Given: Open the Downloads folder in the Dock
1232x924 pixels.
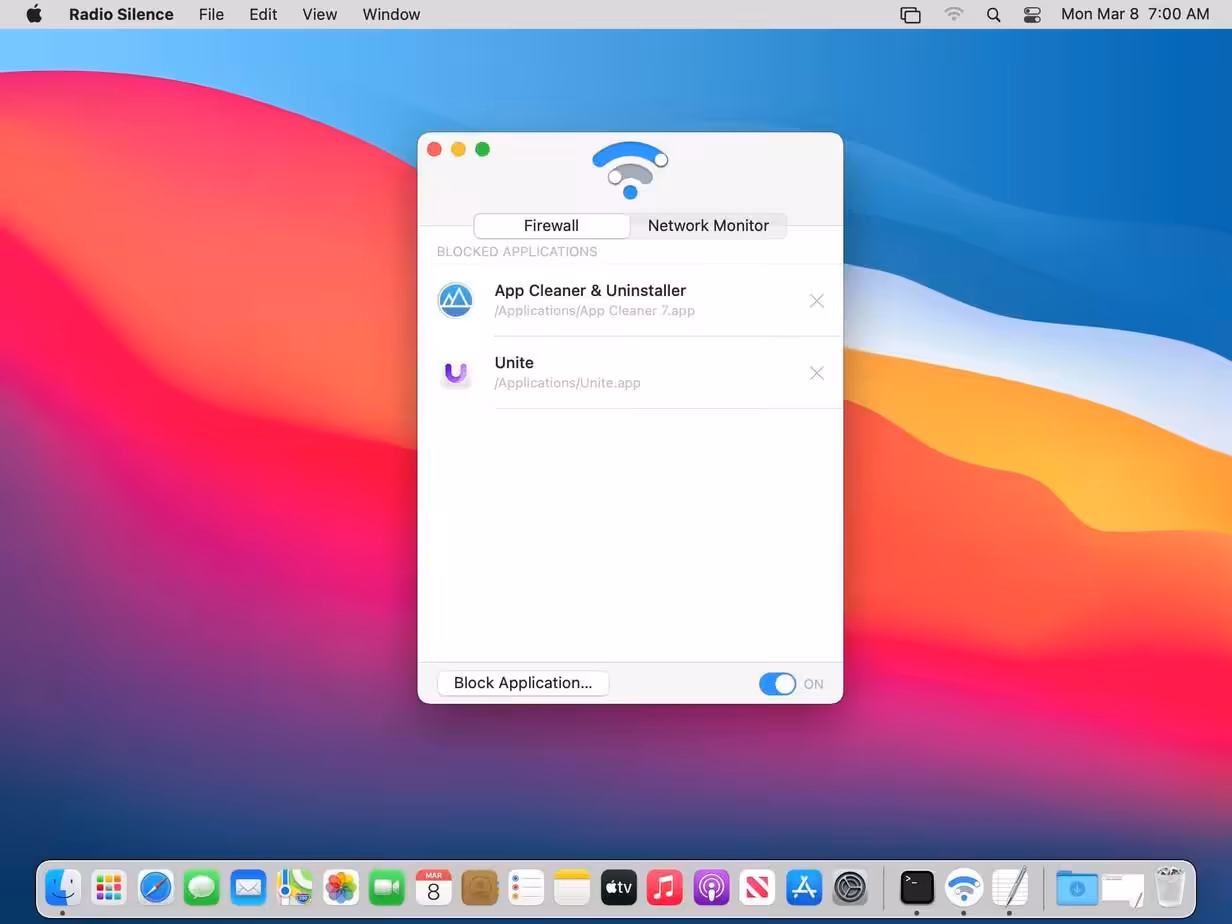Looking at the screenshot, I should pyautogui.click(x=1077, y=886).
